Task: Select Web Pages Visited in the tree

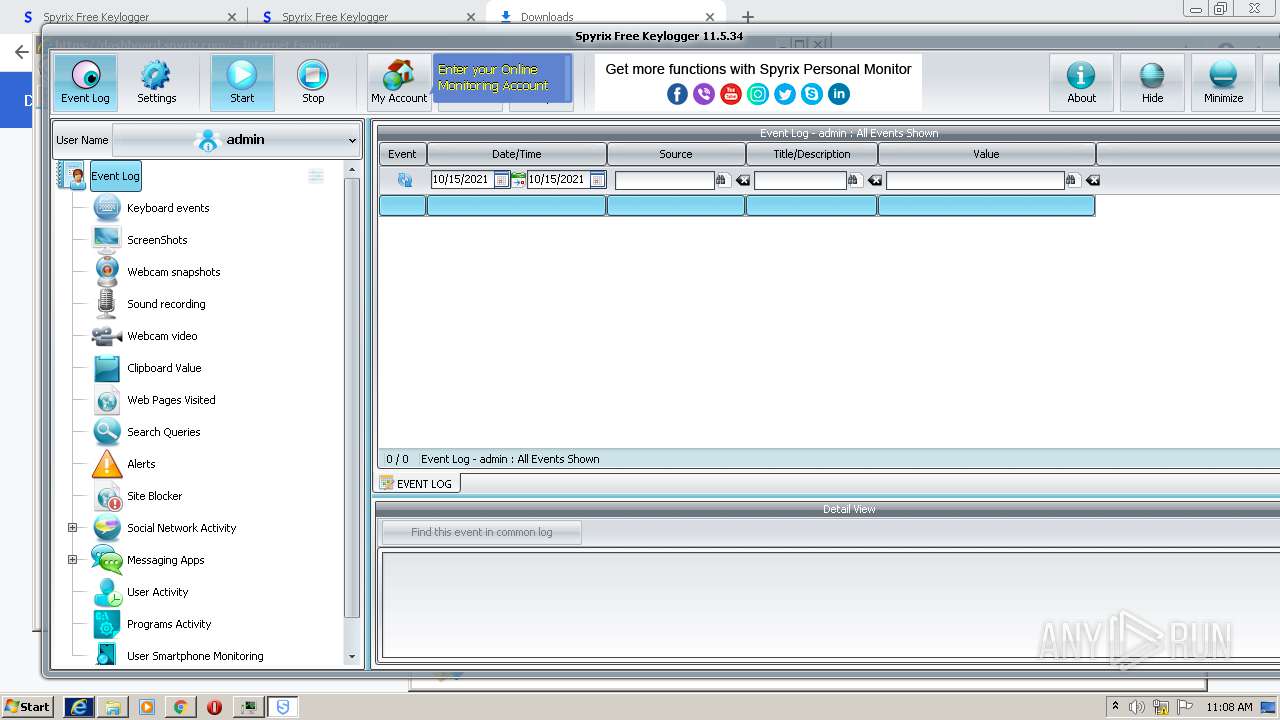Action: (171, 400)
